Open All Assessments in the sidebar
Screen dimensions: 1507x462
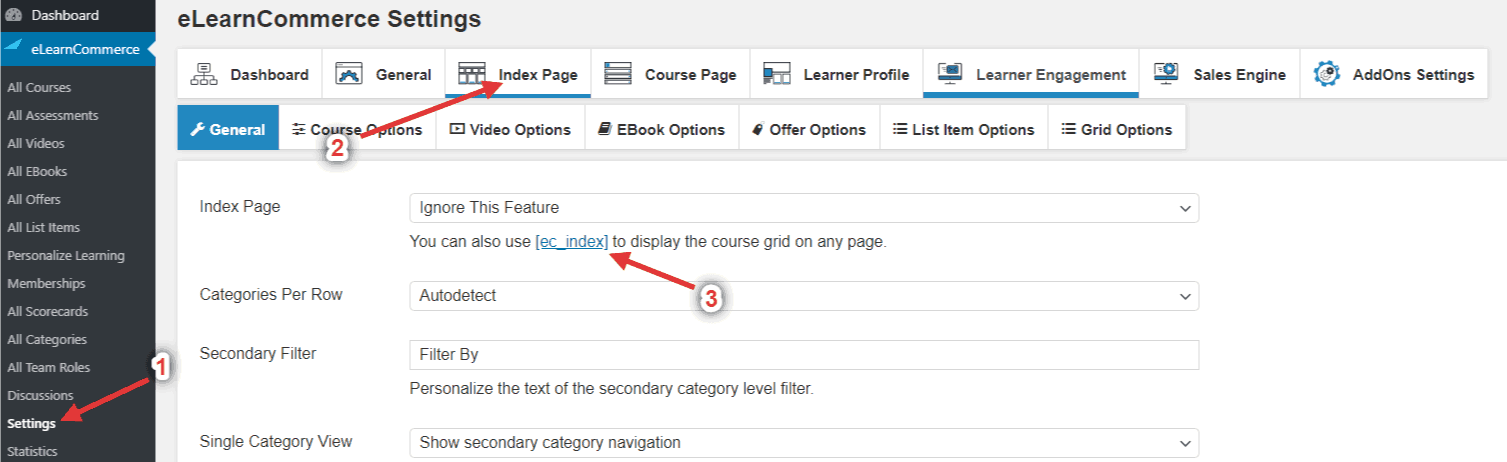pos(53,115)
